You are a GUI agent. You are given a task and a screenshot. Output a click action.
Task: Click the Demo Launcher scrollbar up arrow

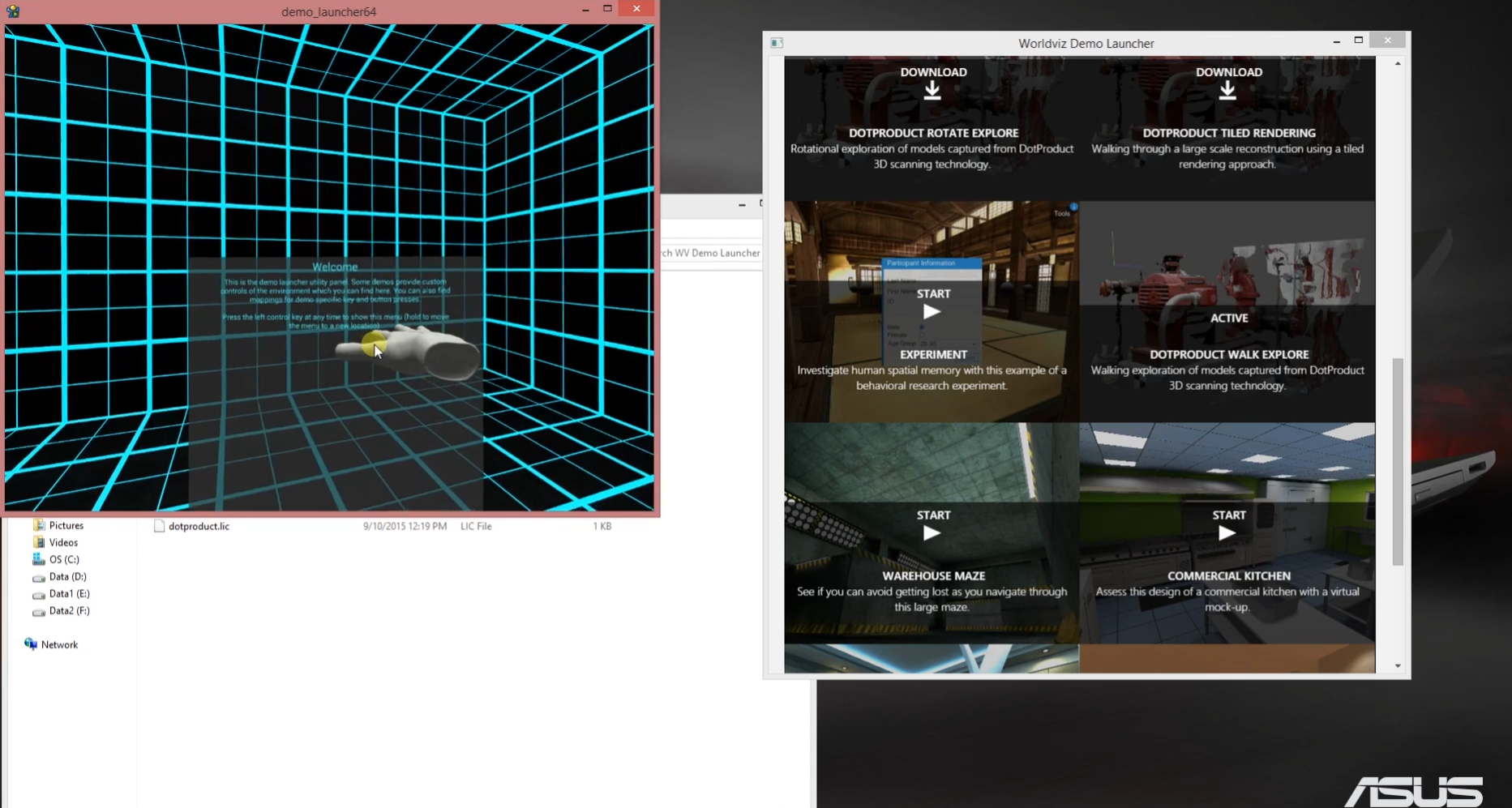1398,63
